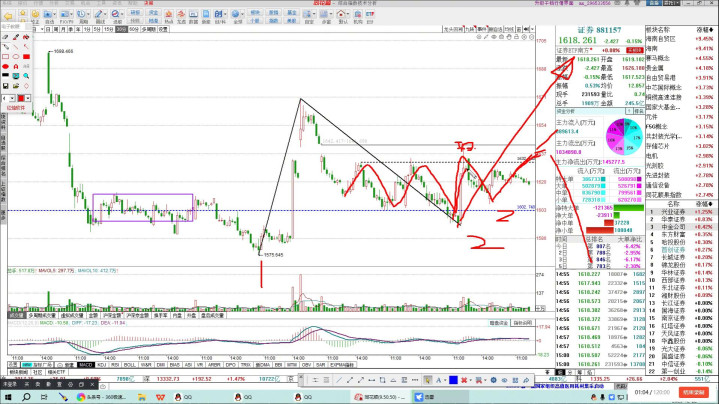This screenshot has height=404, width=719.
Task: Pick the filled red ellipse tool
Action: [x=6, y=66]
